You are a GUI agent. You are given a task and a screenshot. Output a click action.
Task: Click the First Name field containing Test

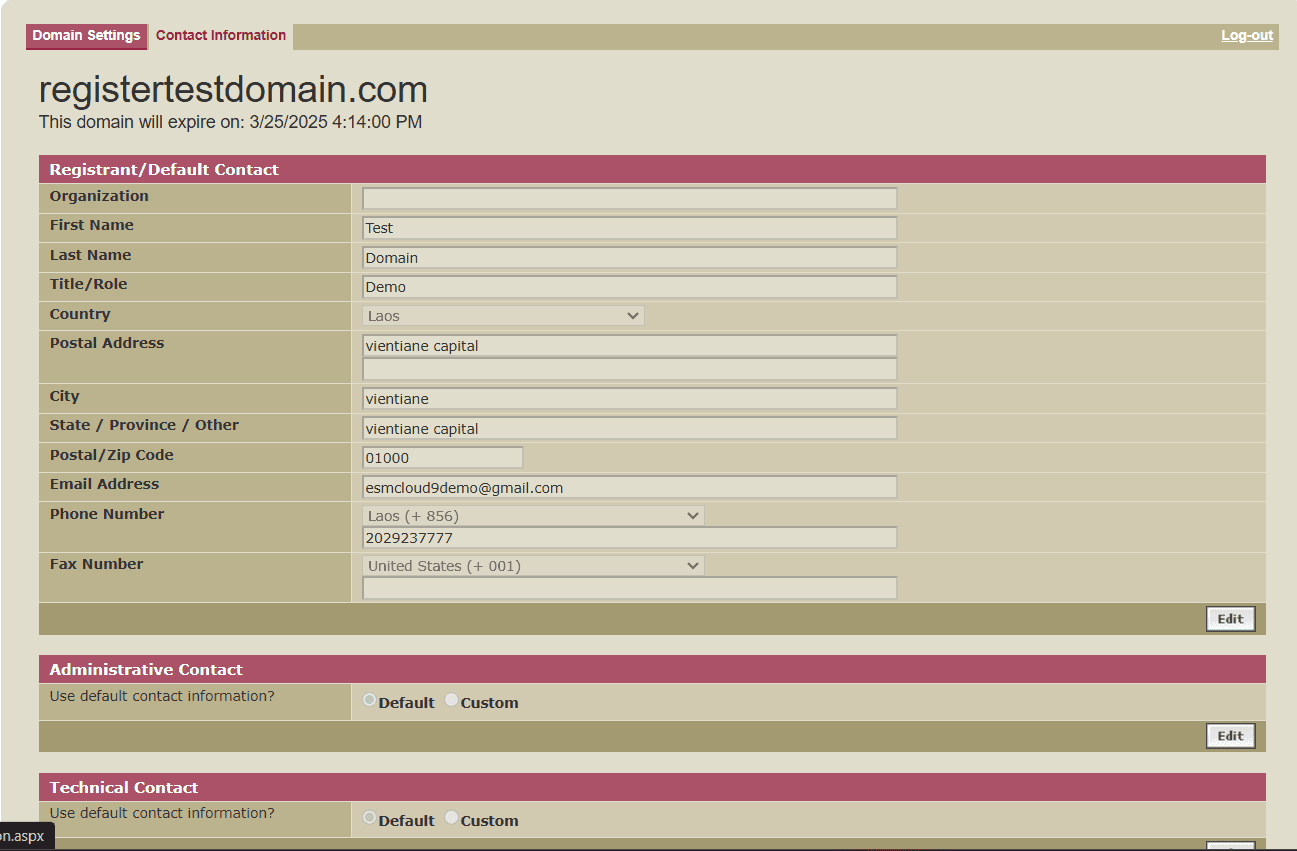[629, 228]
